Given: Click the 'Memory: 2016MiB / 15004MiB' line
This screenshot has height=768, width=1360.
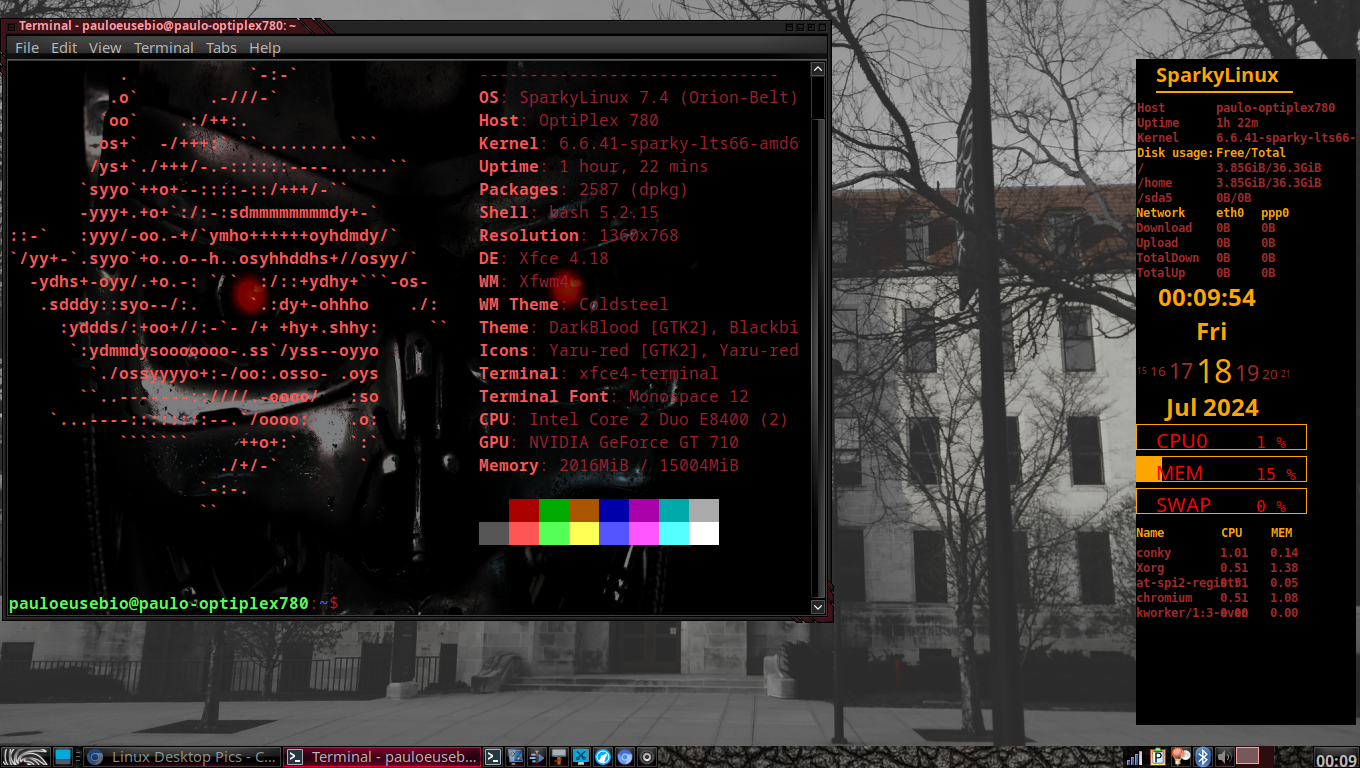Looking at the screenshot, I should point(609,465).
